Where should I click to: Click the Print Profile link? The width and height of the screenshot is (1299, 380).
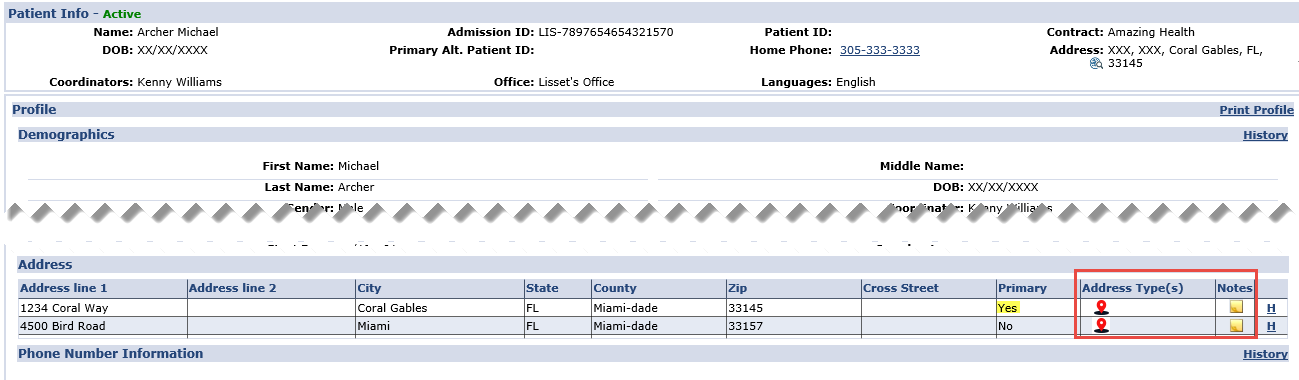tap(1256, 110)
